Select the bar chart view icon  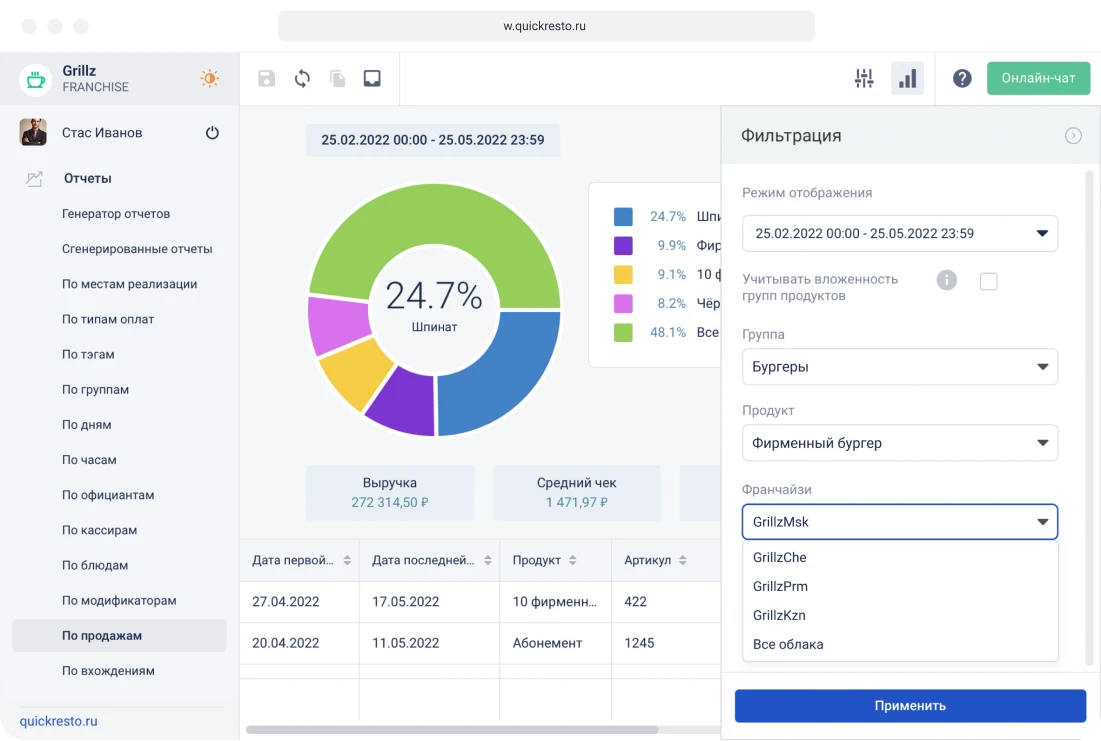pos(907,79)
